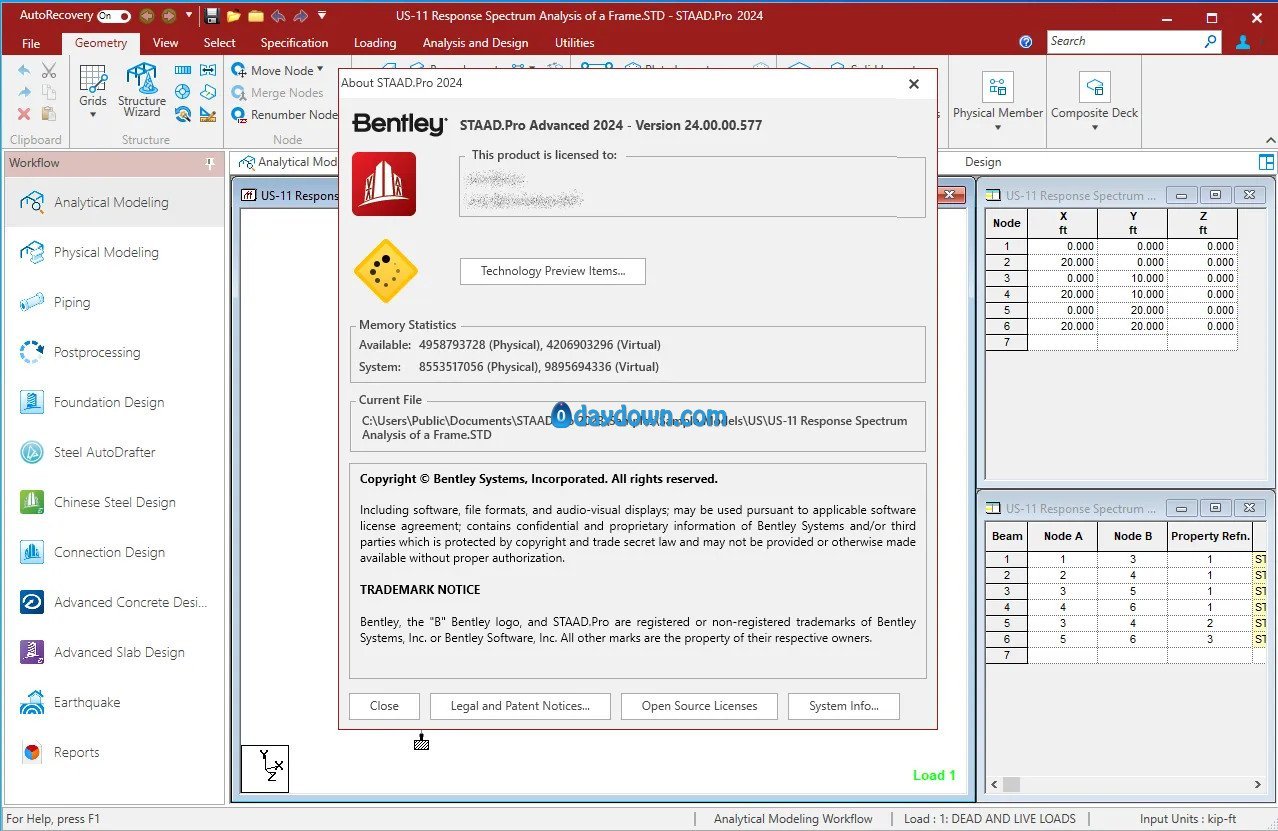Screen dimensions: 1278x831
Task: Switch to the Loading ribbon tab
Action: tap(375, 43)
